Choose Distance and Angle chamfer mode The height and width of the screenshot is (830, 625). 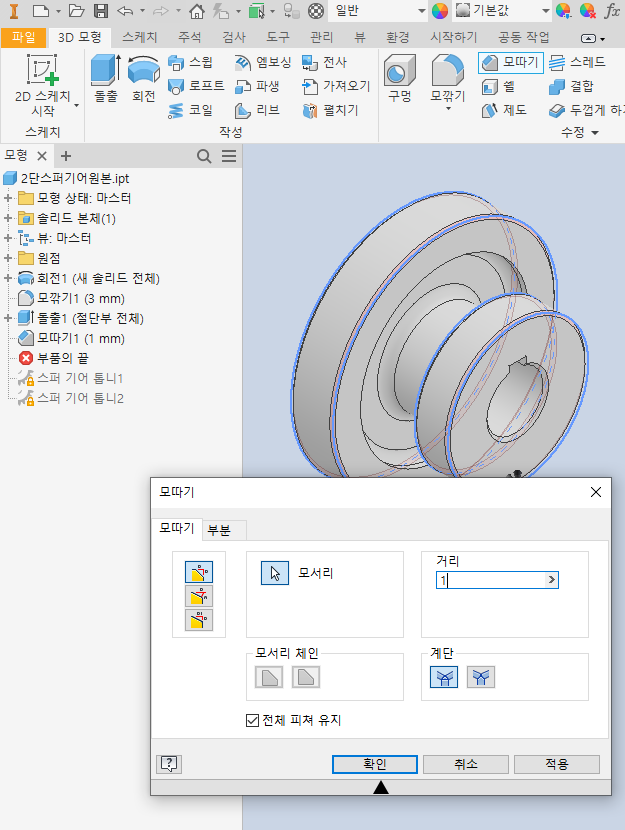coord(199,596)
